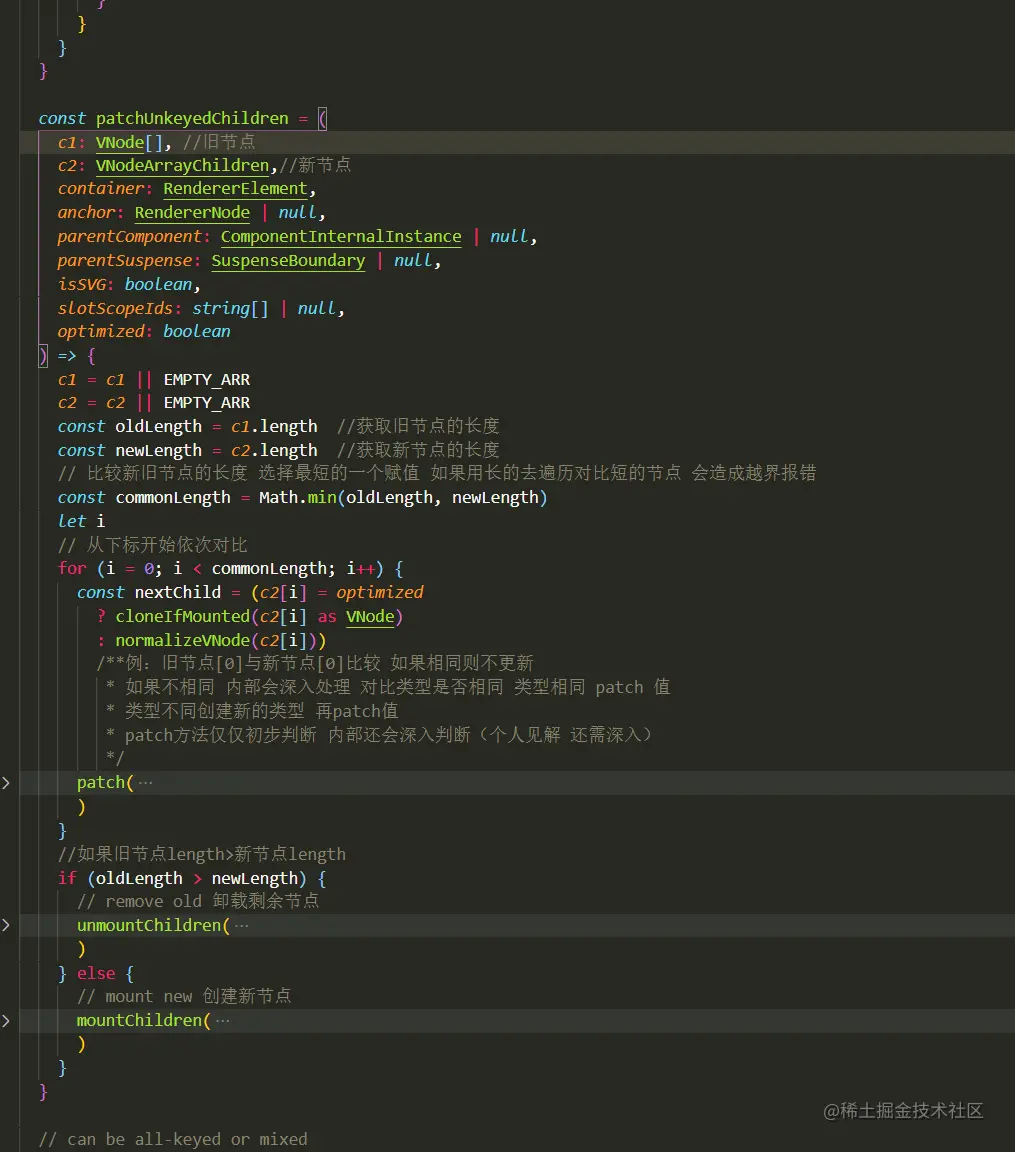1015x1152 pixels.
Task: Expand the folded unmountChildren( call
Action: coord(6,925)
